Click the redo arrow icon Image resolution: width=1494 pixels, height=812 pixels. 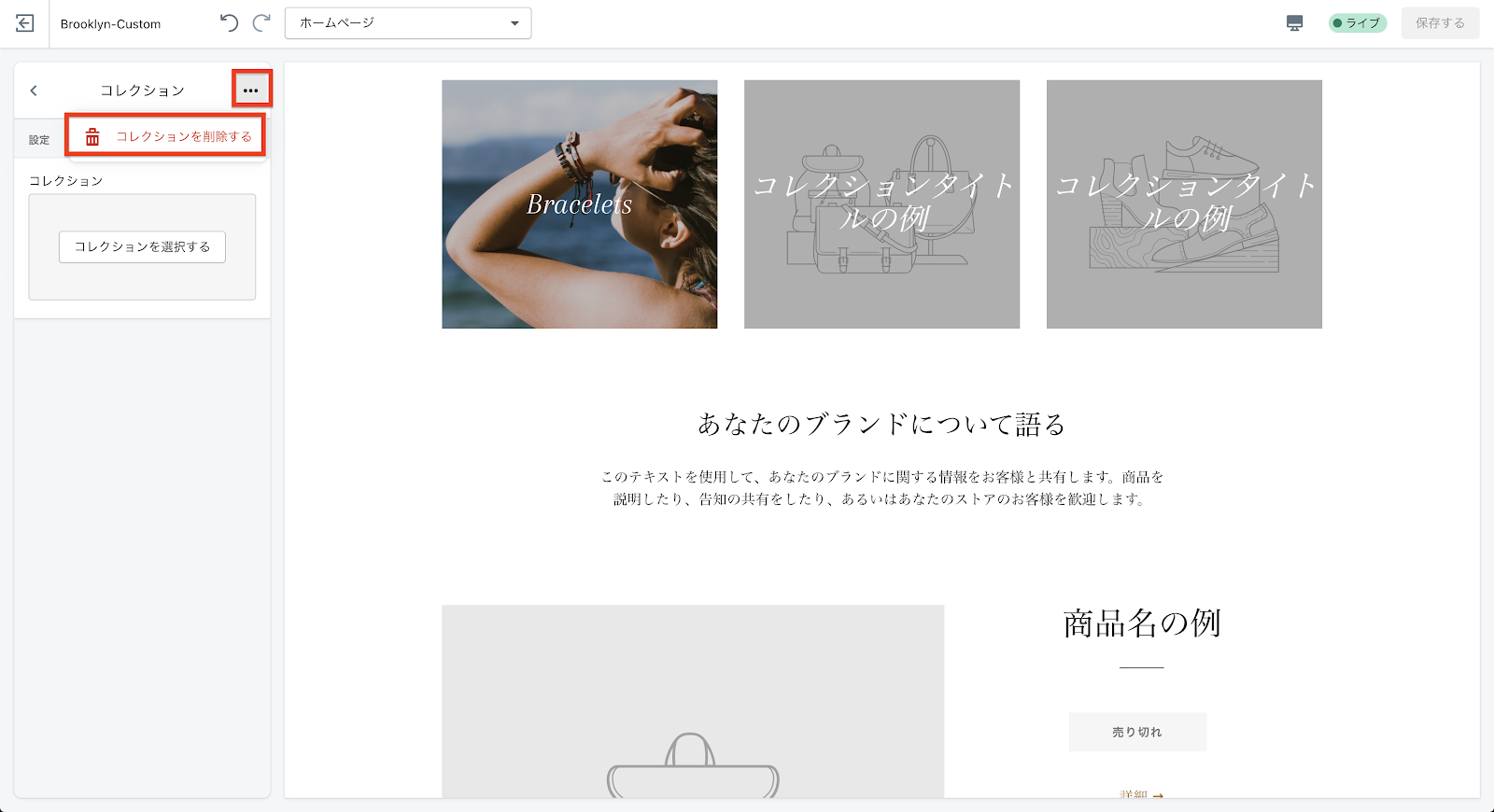tap(262, 23)
